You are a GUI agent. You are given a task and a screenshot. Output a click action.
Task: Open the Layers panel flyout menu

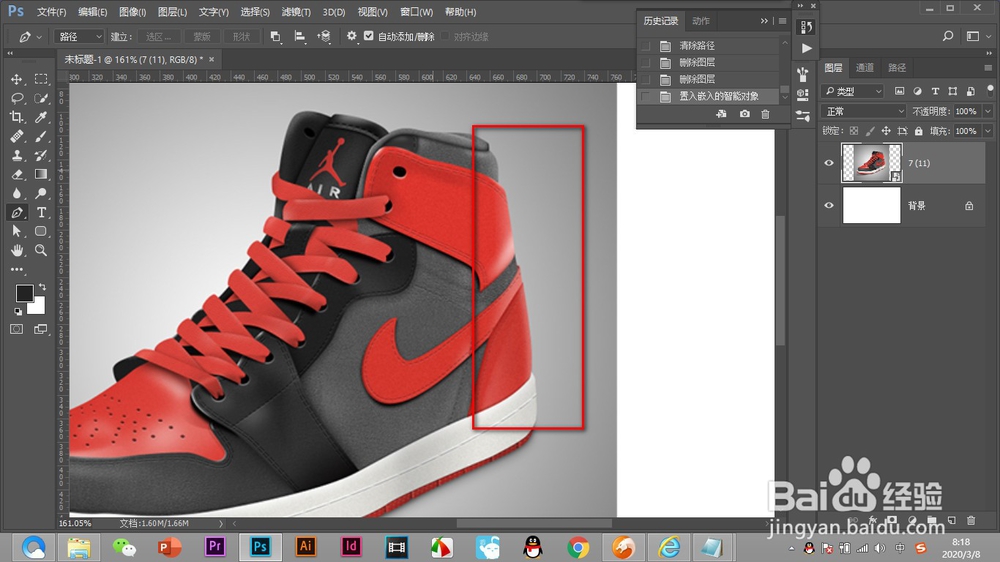pos(988,68)
